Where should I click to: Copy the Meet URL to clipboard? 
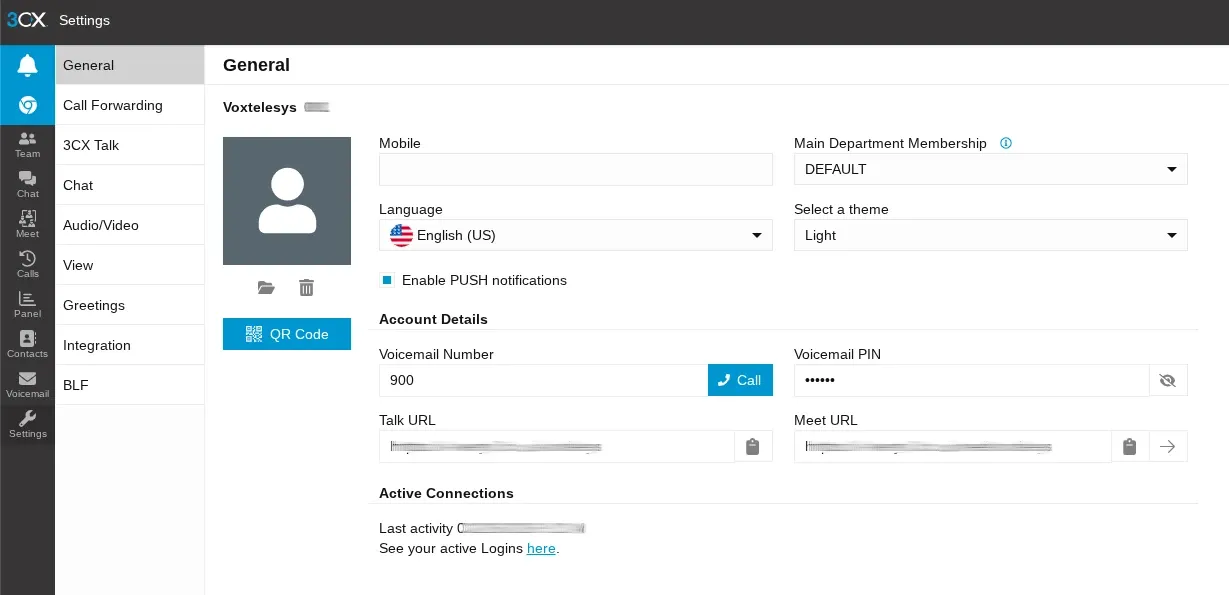pyautogui.click(x=1129, y=447)
